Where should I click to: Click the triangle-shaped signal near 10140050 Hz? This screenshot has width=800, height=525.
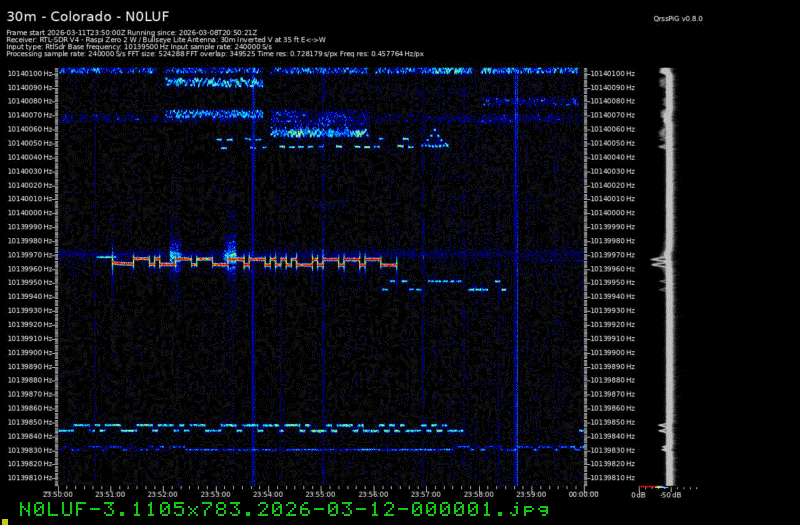(434, 140)
